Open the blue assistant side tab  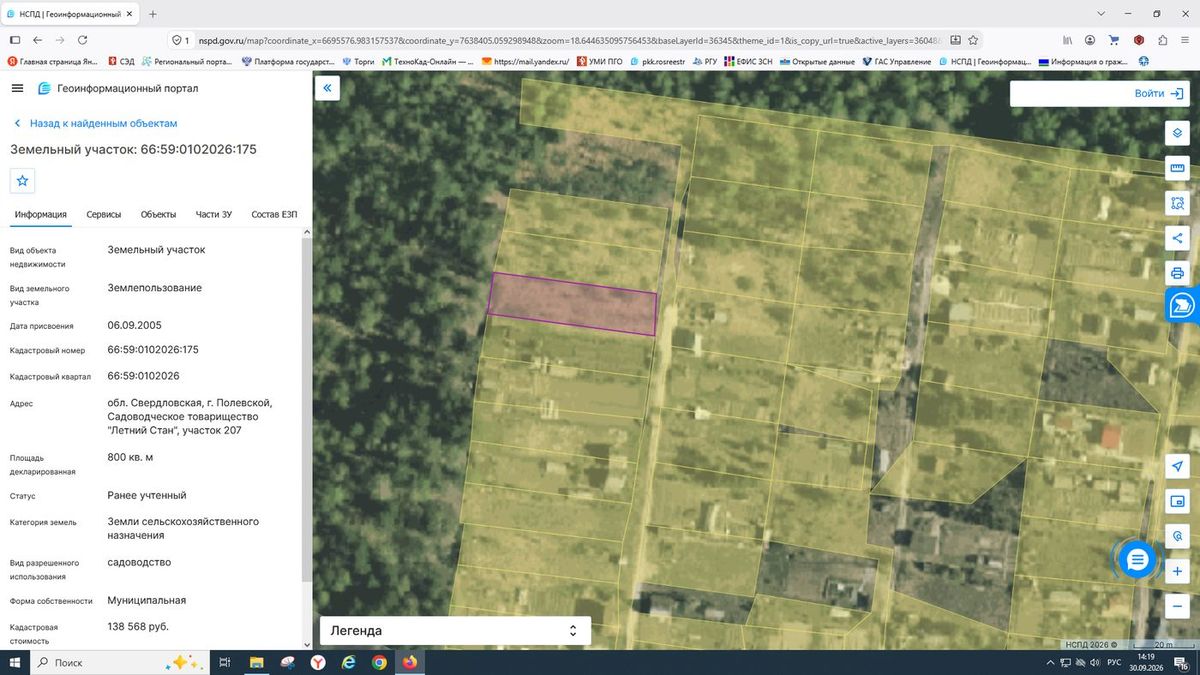[x=1182, y=306]
